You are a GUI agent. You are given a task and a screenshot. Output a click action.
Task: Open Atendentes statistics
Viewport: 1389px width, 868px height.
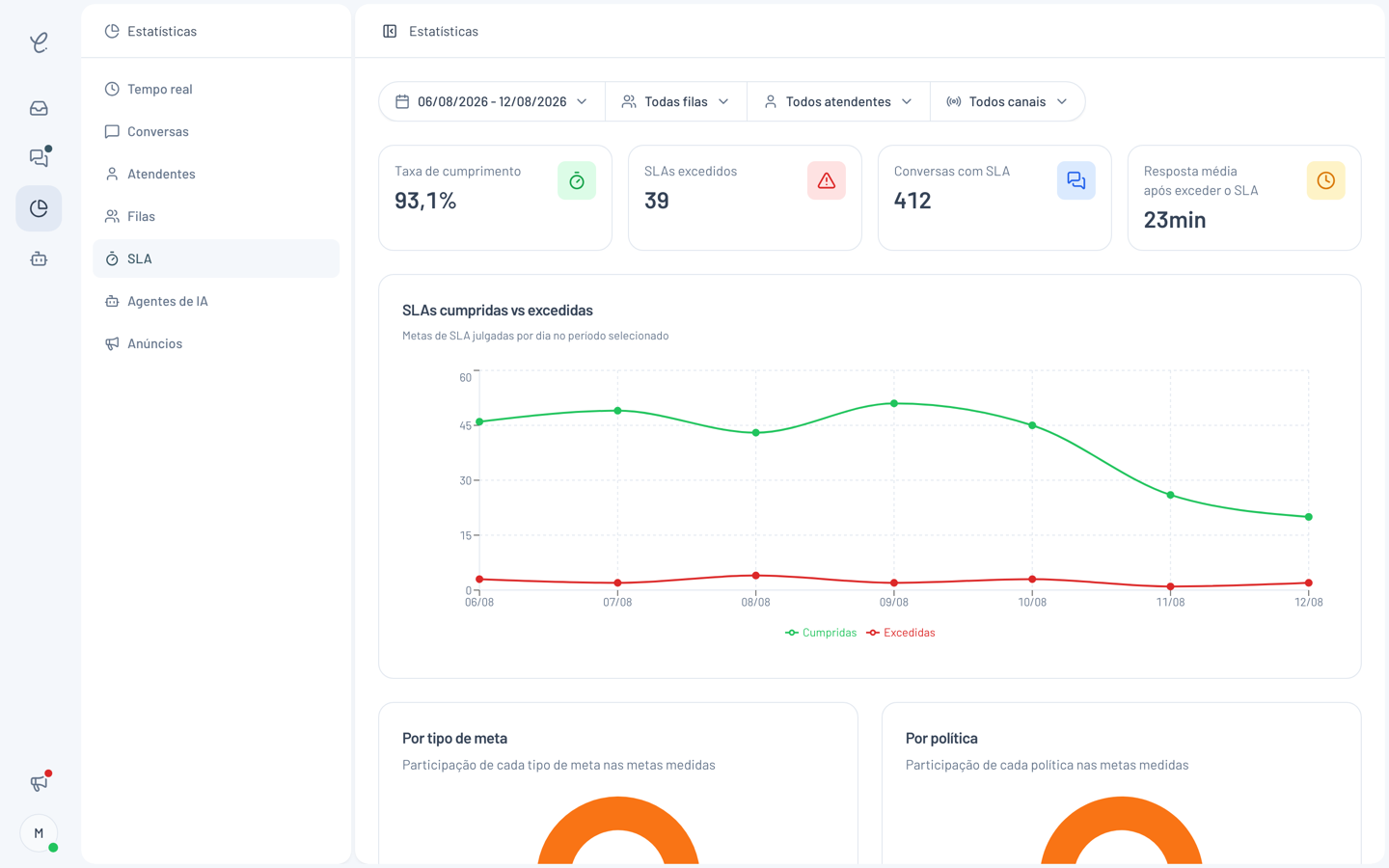216,174
